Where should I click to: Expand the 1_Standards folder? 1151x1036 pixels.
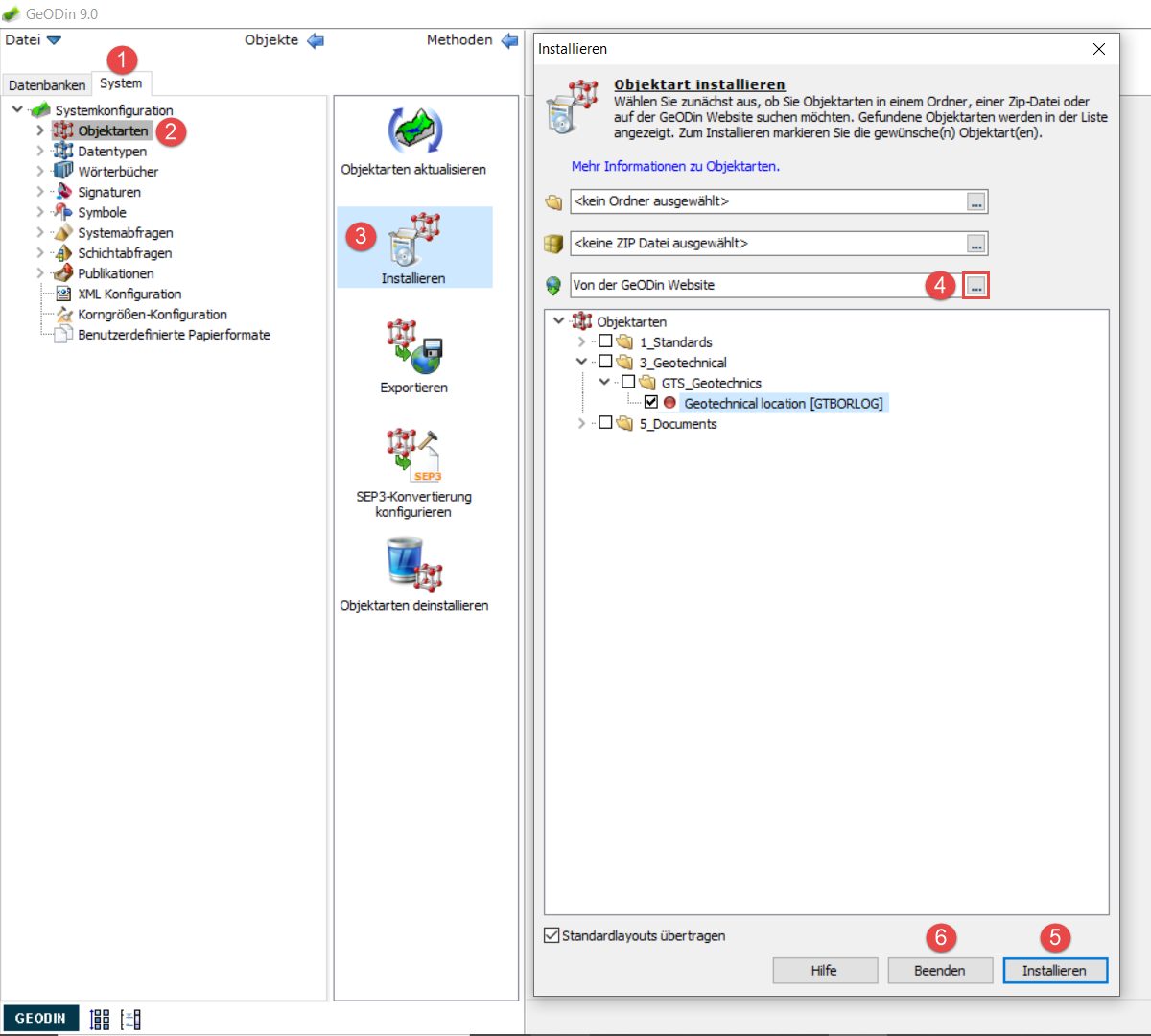[x=581, y=341]
